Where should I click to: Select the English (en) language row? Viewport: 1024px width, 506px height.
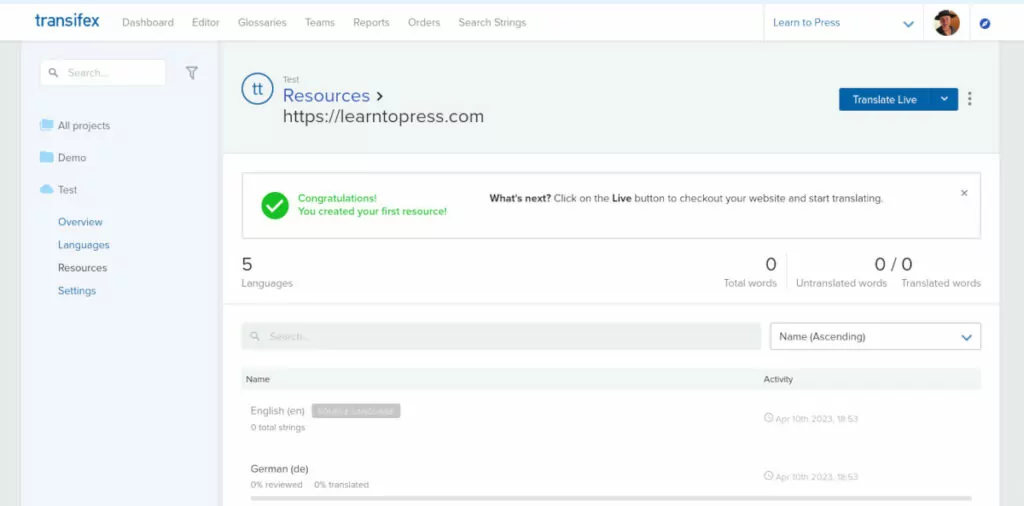[x=611, y=418]
